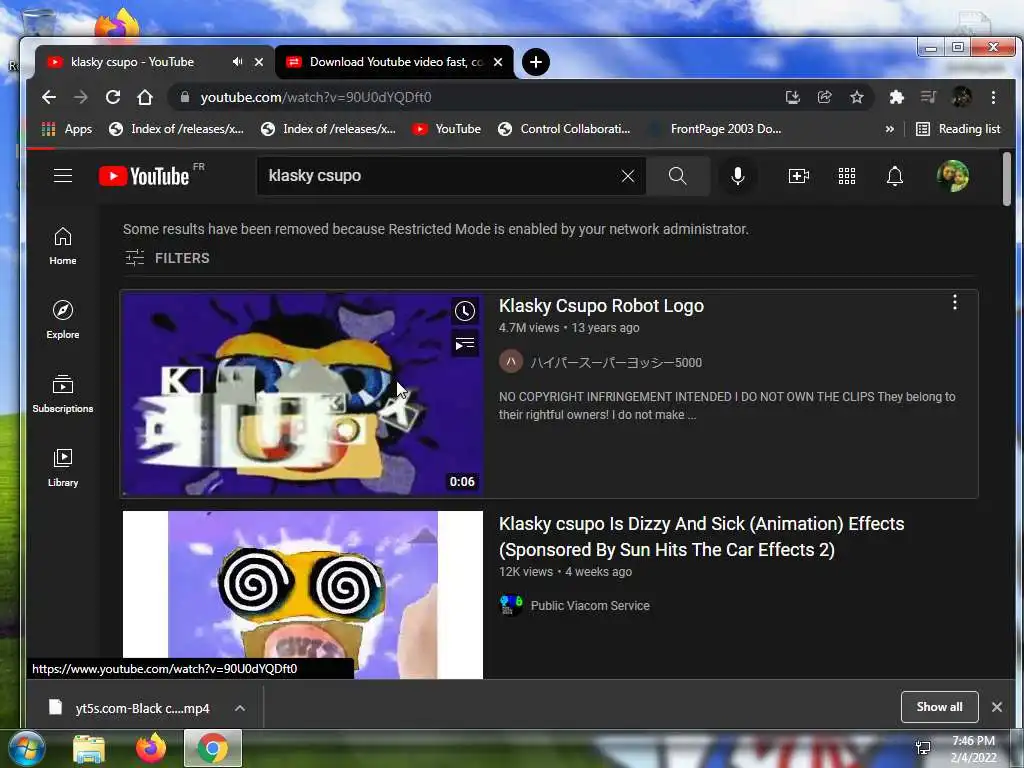Open the Klasky Csupo Robot Logo thumbnail

pyautogui.click(x=302, y=394)
